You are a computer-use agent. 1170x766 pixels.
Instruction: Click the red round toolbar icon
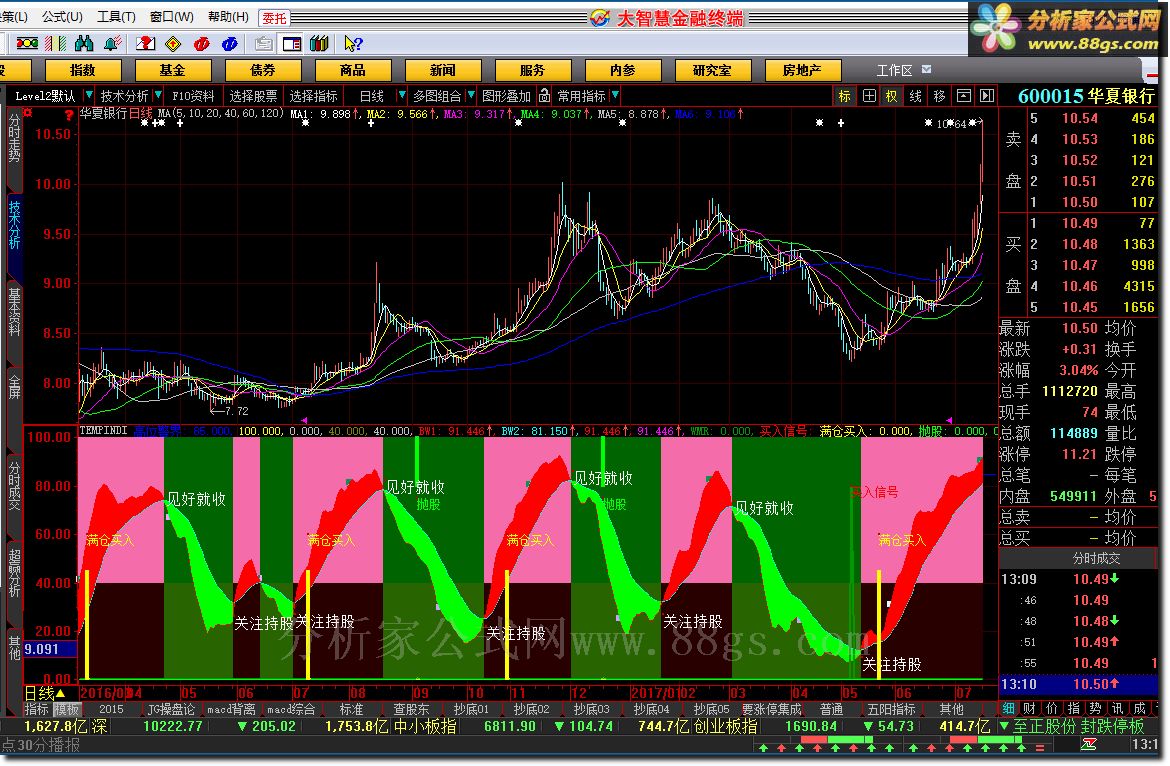pos(201,44)
